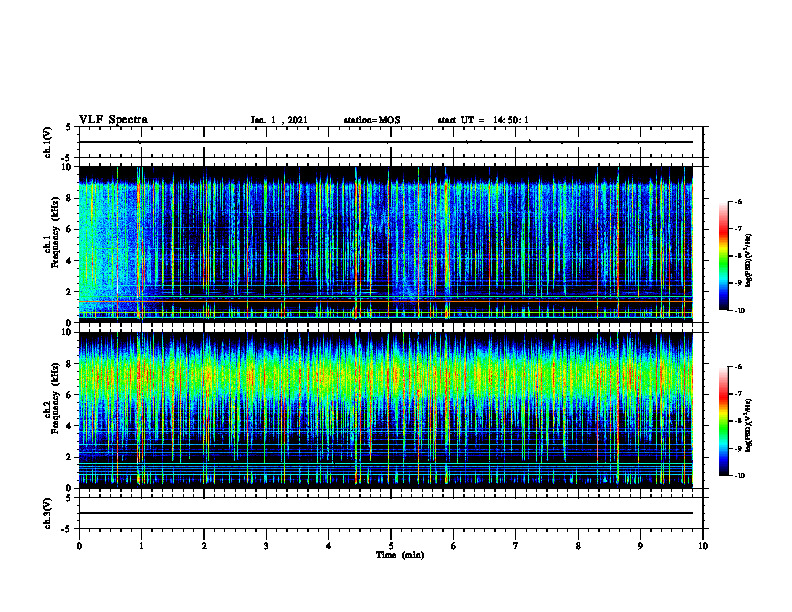This screenshot has height=612, width=792.
Task: Click the "3" tick on time axis
Action: point(266,546)
